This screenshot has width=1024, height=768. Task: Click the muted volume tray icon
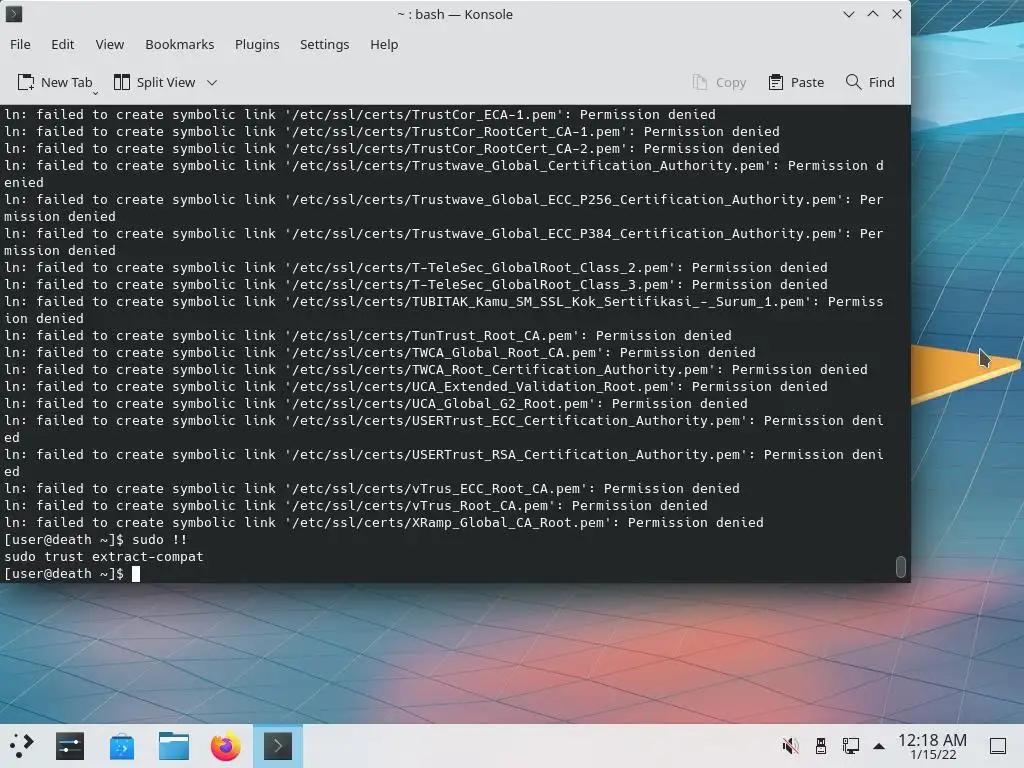pos(790,745)
